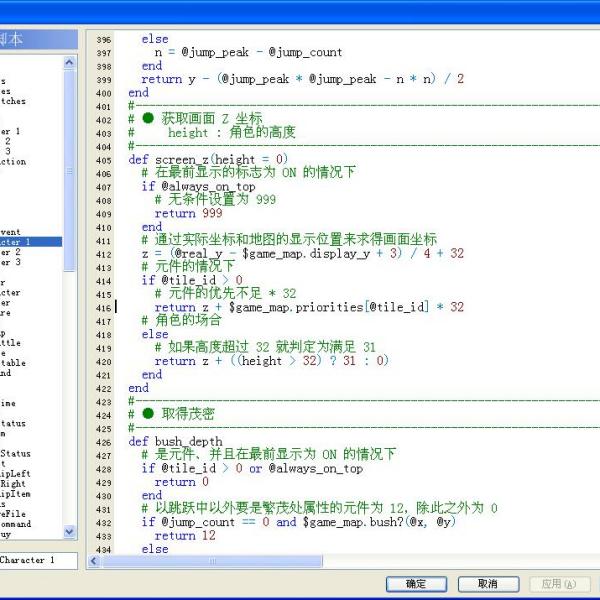Click the script list scroll-down arrow

tap(69, 532)
